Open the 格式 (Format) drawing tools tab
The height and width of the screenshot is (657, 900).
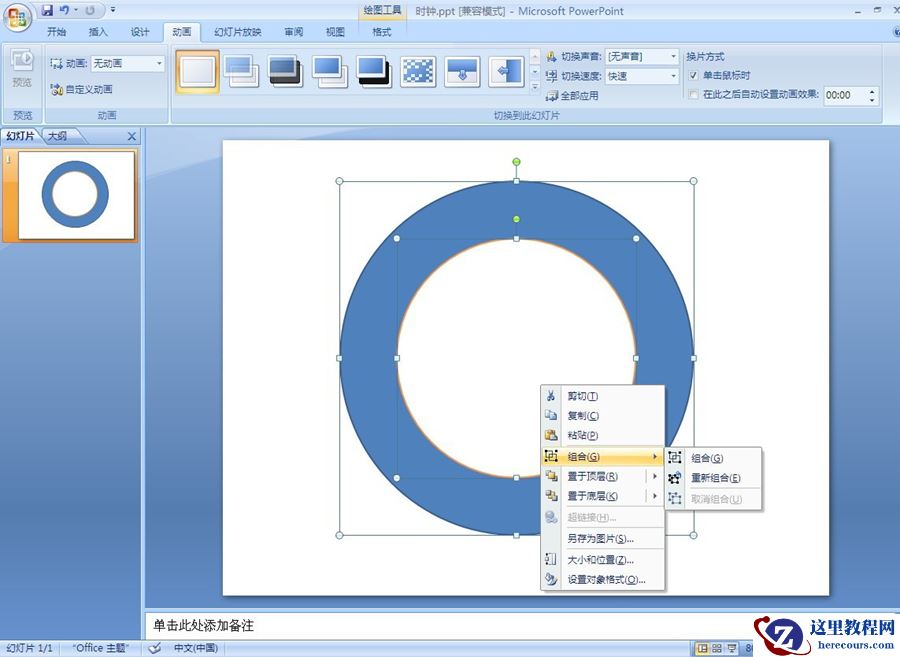click(382, 32)
